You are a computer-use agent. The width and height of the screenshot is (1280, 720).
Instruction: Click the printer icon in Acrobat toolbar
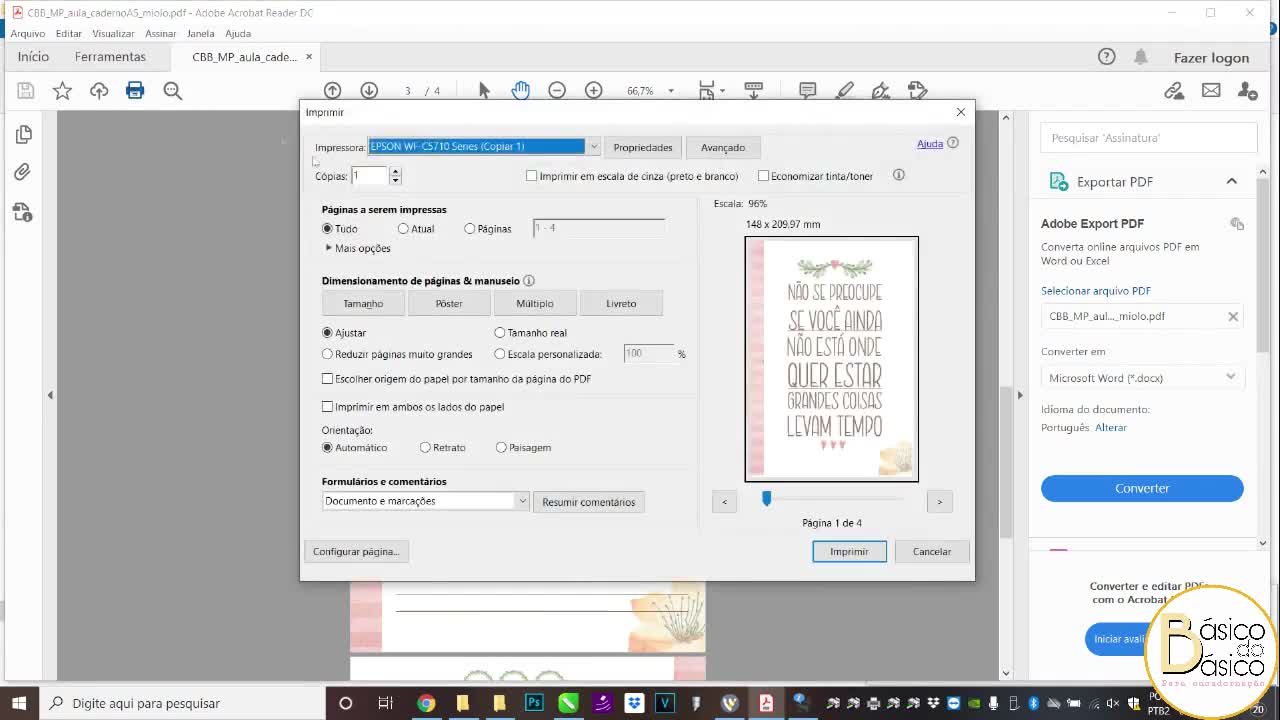point(135,91)
